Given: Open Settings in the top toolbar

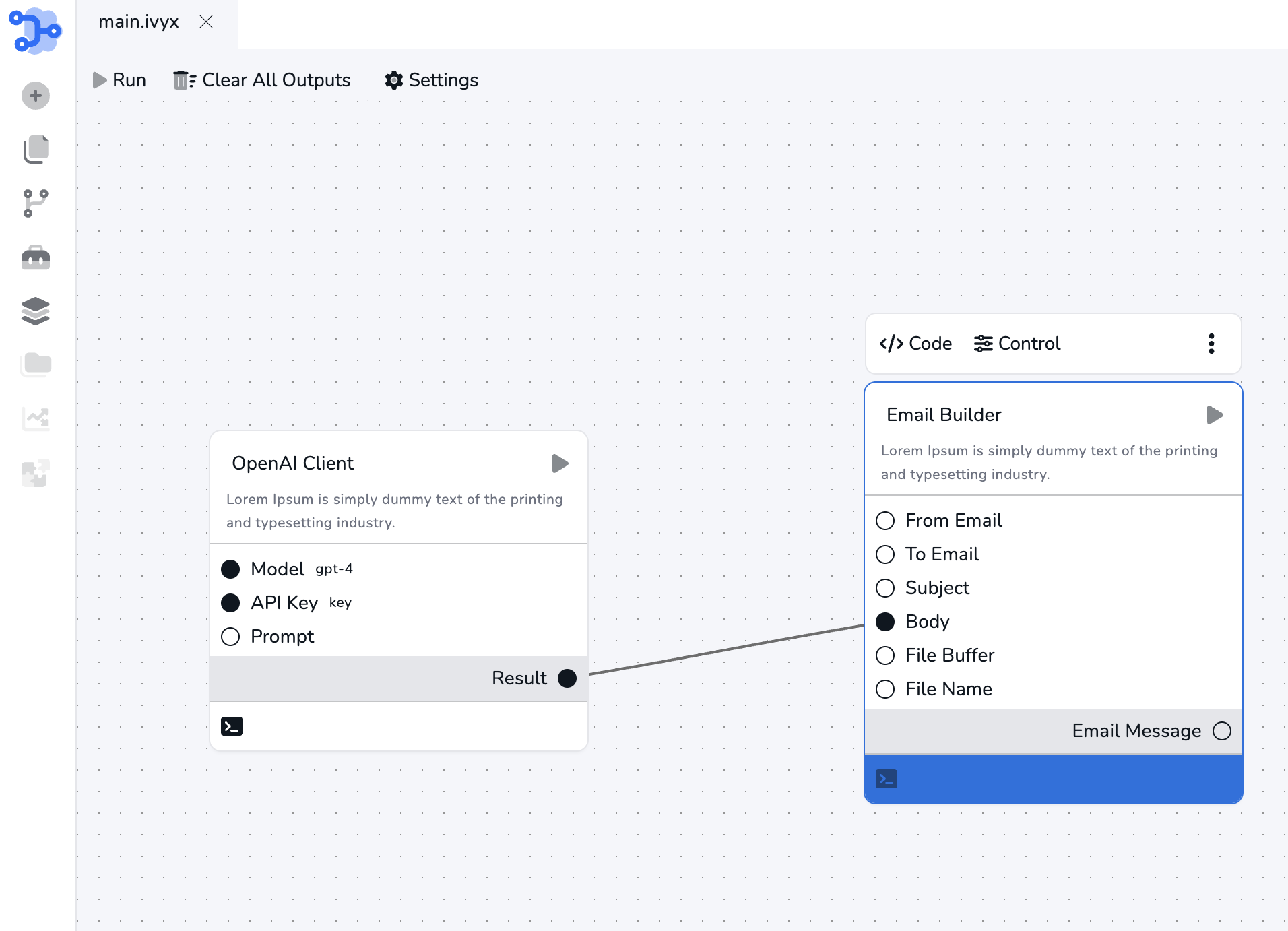Looking at the screenshot, I should (x=431, y=80).
